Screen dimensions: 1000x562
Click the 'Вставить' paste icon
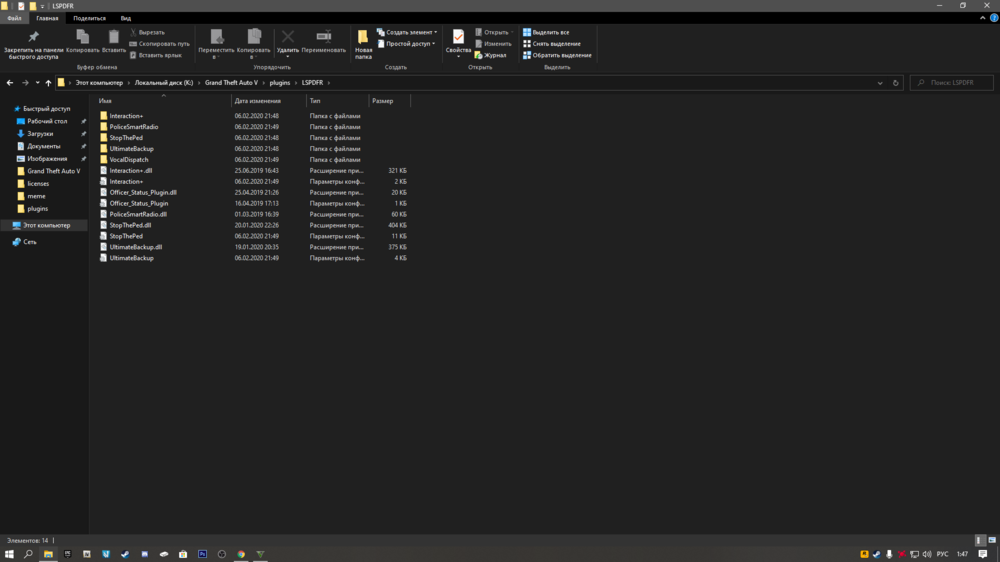[114, 36]
